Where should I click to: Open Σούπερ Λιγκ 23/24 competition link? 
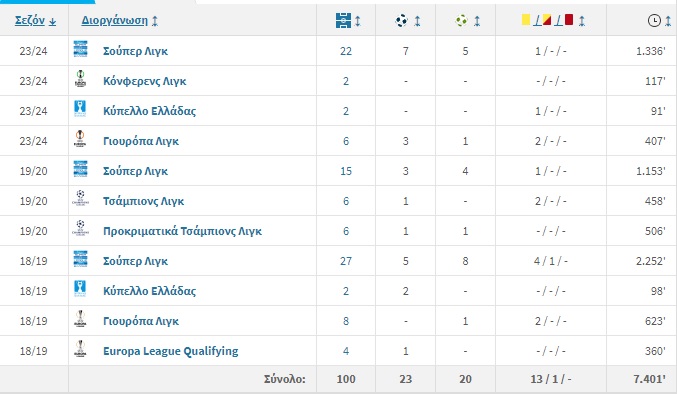(x=135, y=51)
